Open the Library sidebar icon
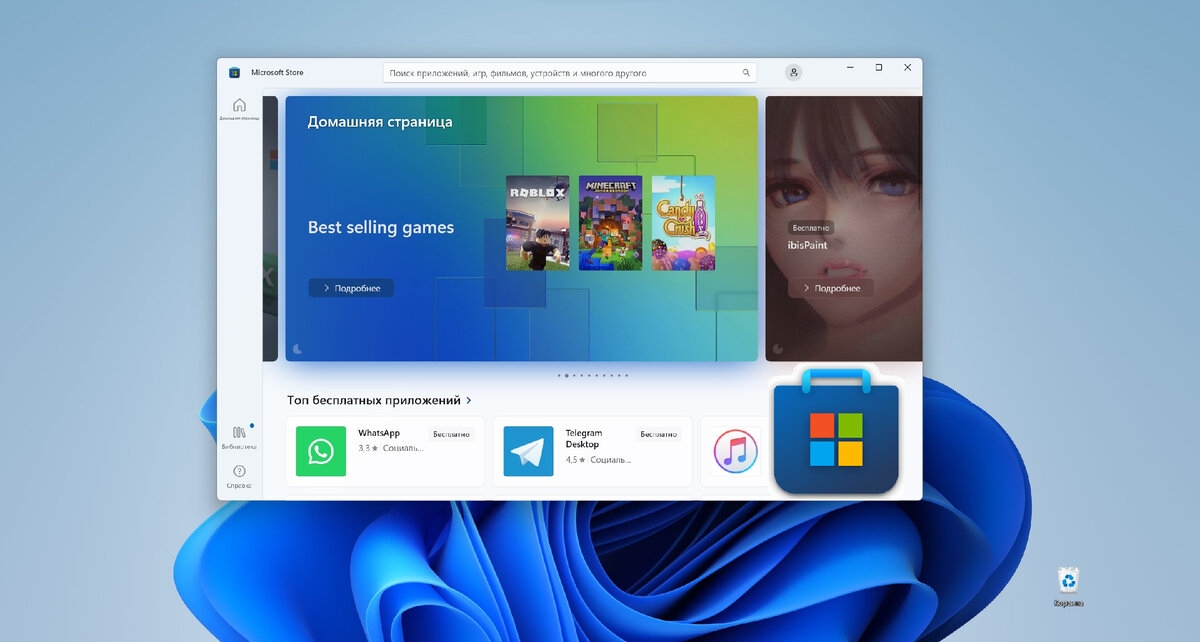This screenshot has width=1200, height=642. pos(239,432)
